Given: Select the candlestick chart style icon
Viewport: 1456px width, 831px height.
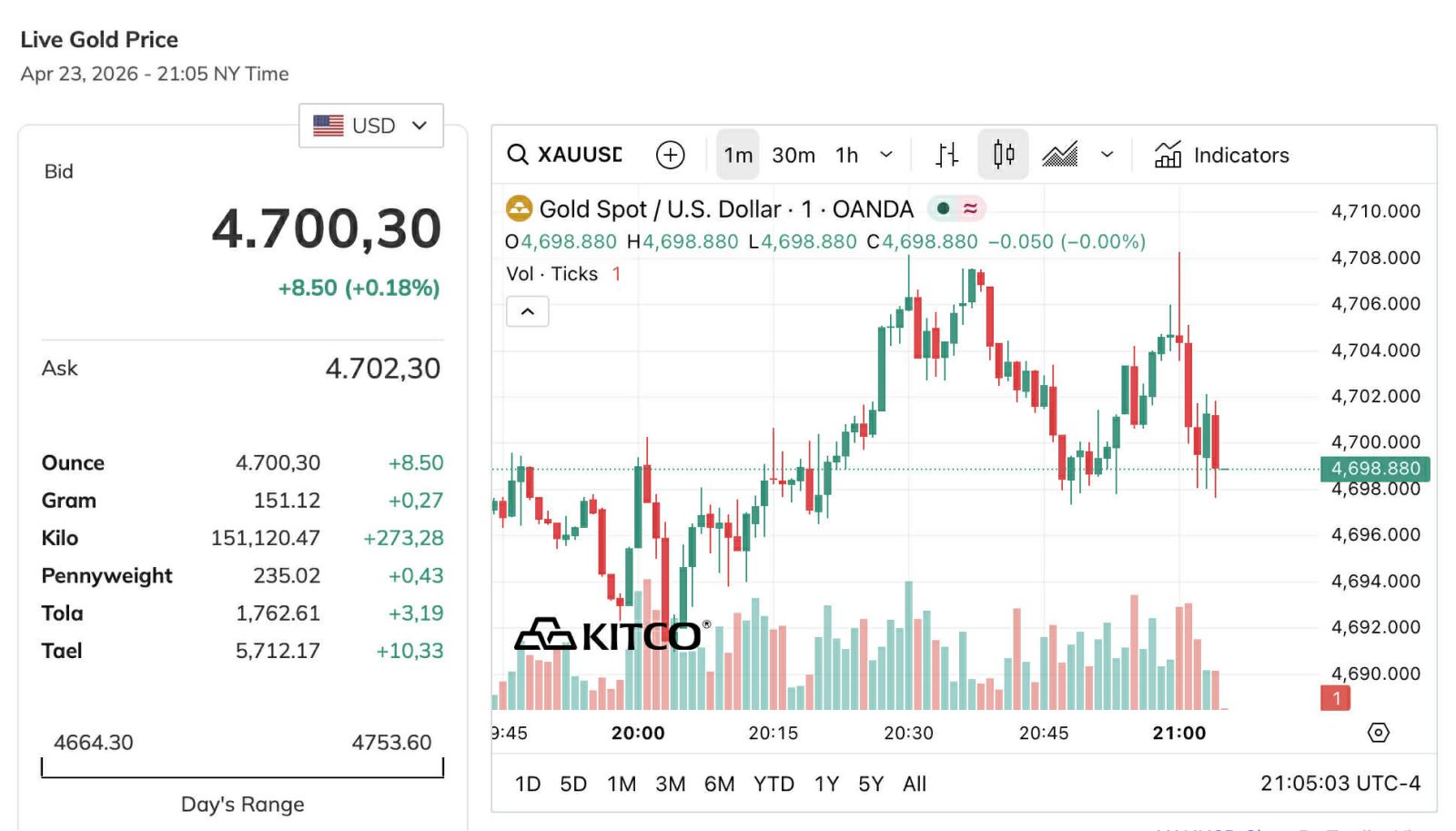Looking at the screenshot, I should point(1003,155).
